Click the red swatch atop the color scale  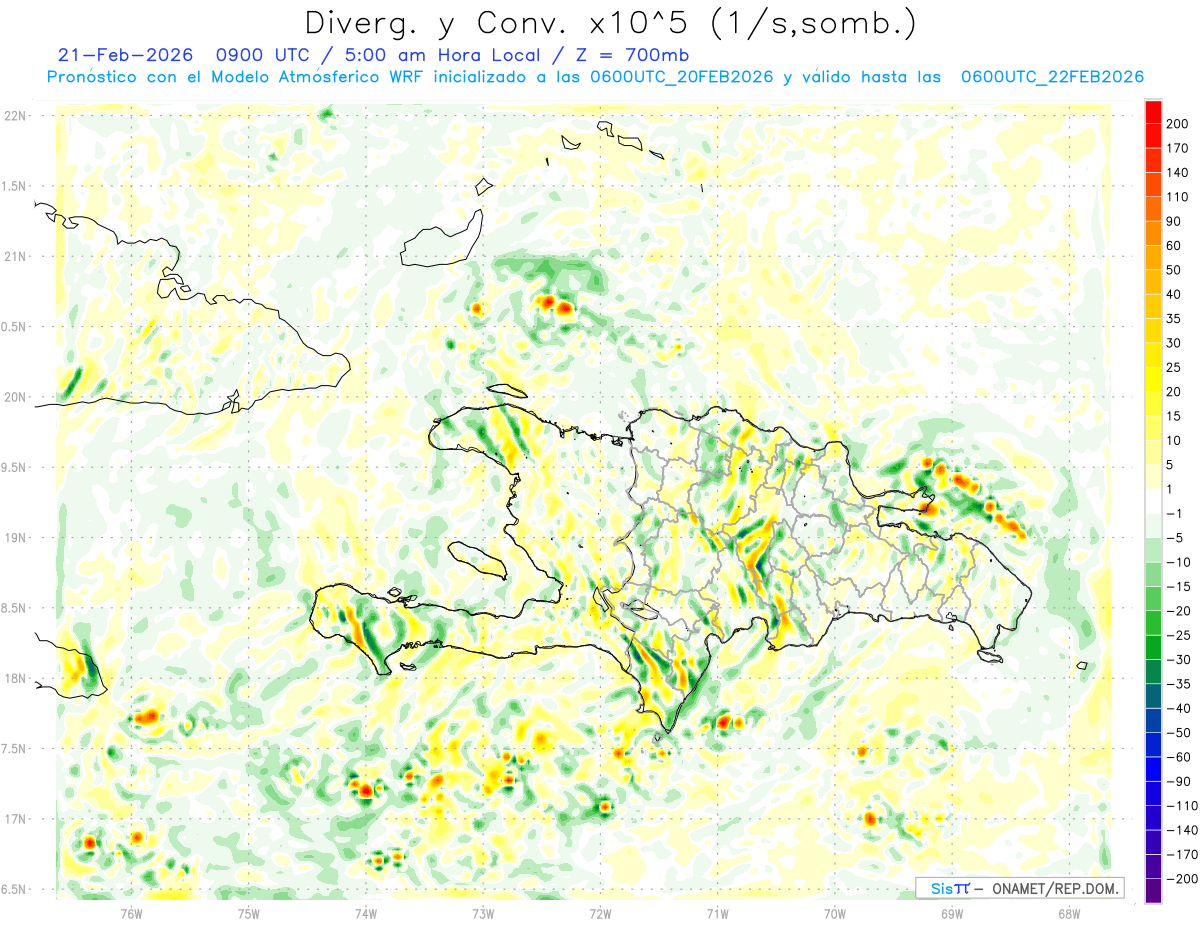click(x=1153, y=111)
